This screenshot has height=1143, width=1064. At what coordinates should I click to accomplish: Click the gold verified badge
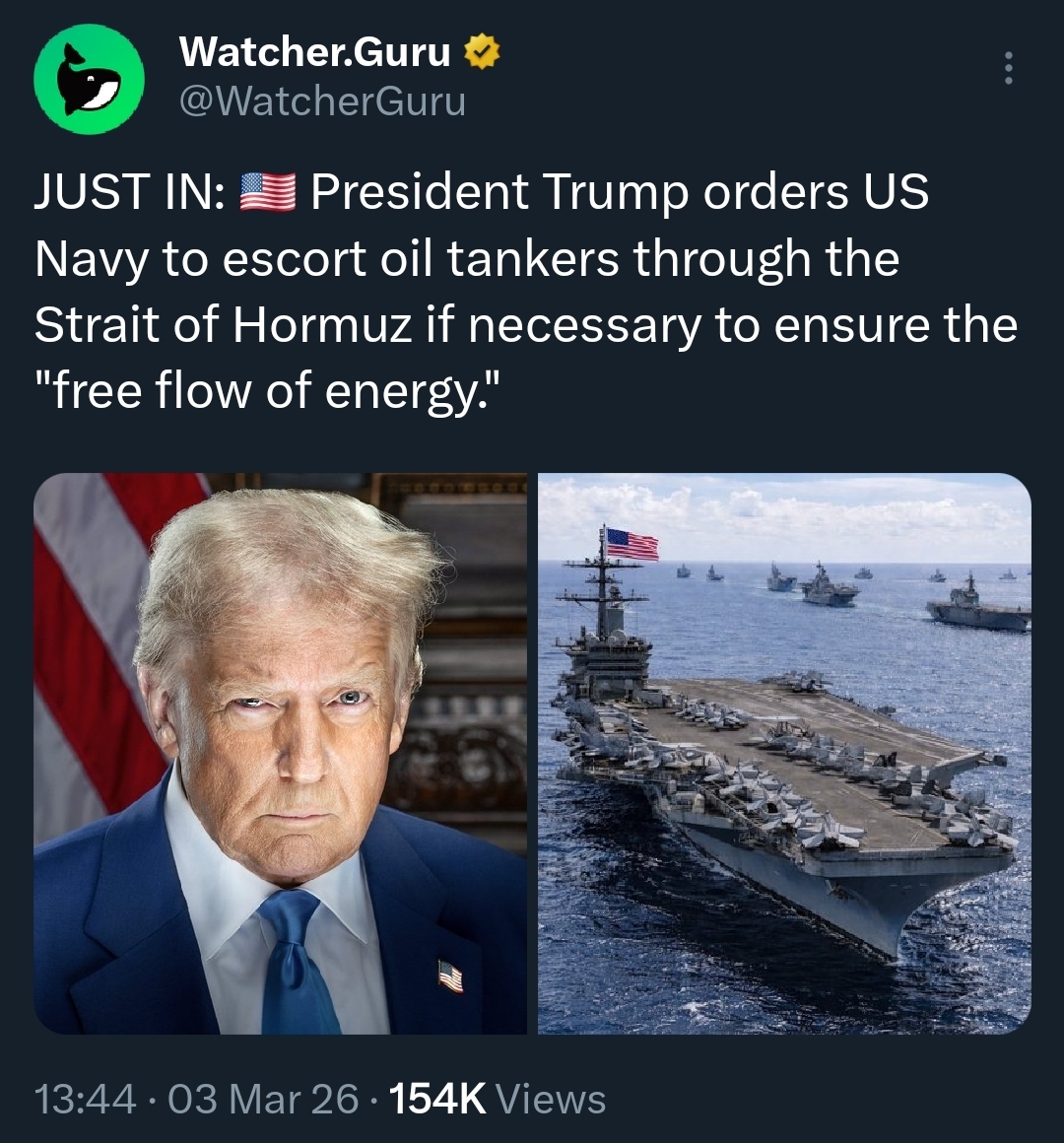[x=482, y=53]
